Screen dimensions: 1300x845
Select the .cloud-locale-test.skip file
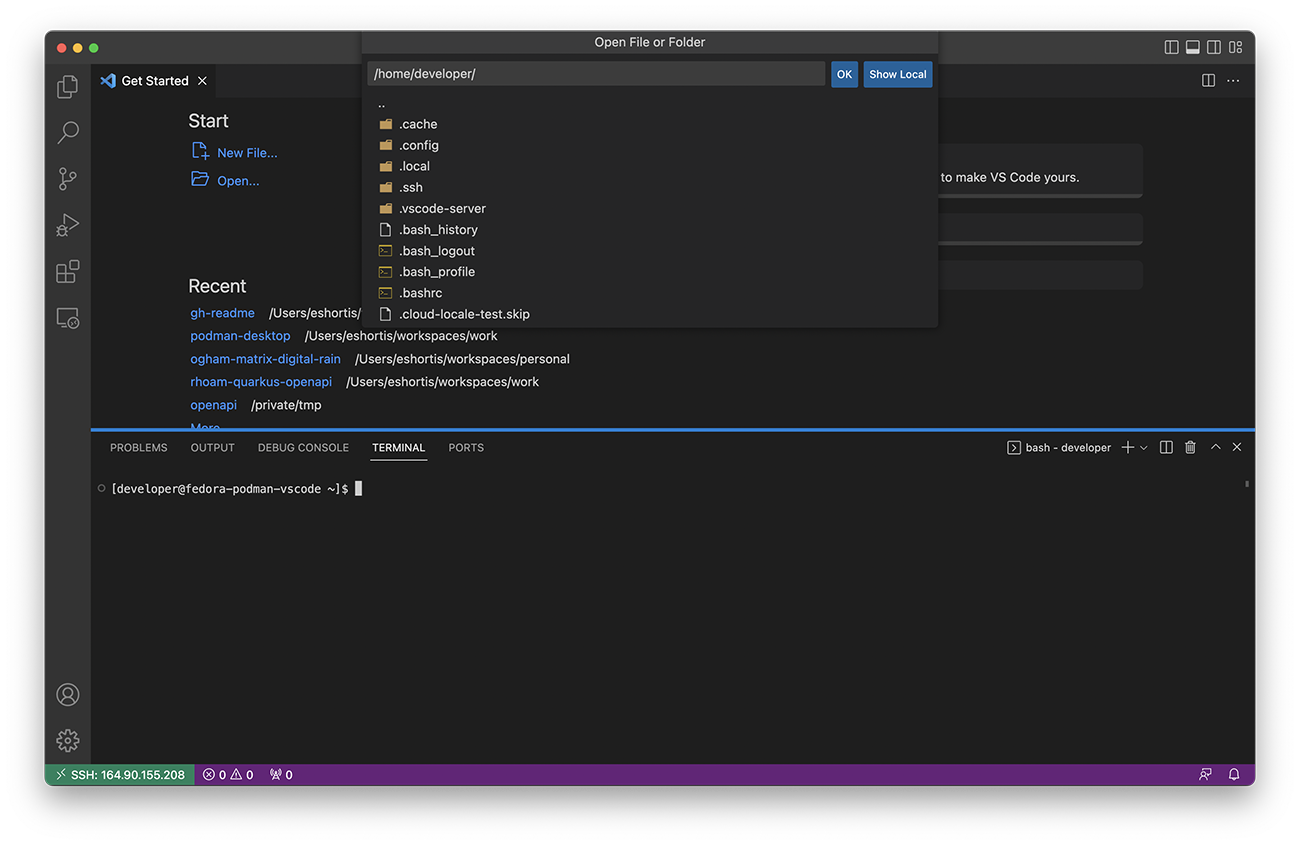tap(650, 314)
